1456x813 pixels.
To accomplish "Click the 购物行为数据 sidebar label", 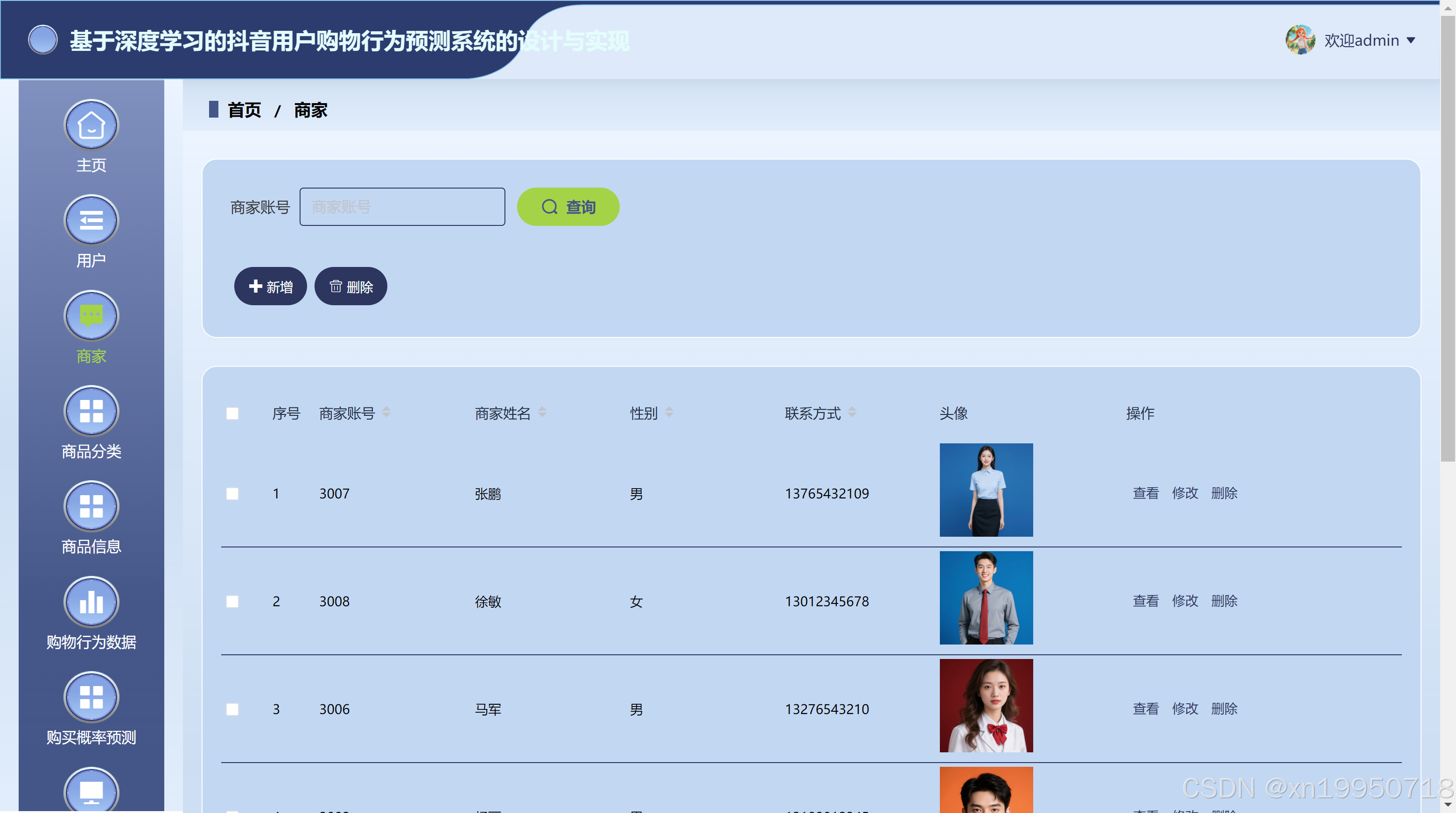I will [91, 642].
